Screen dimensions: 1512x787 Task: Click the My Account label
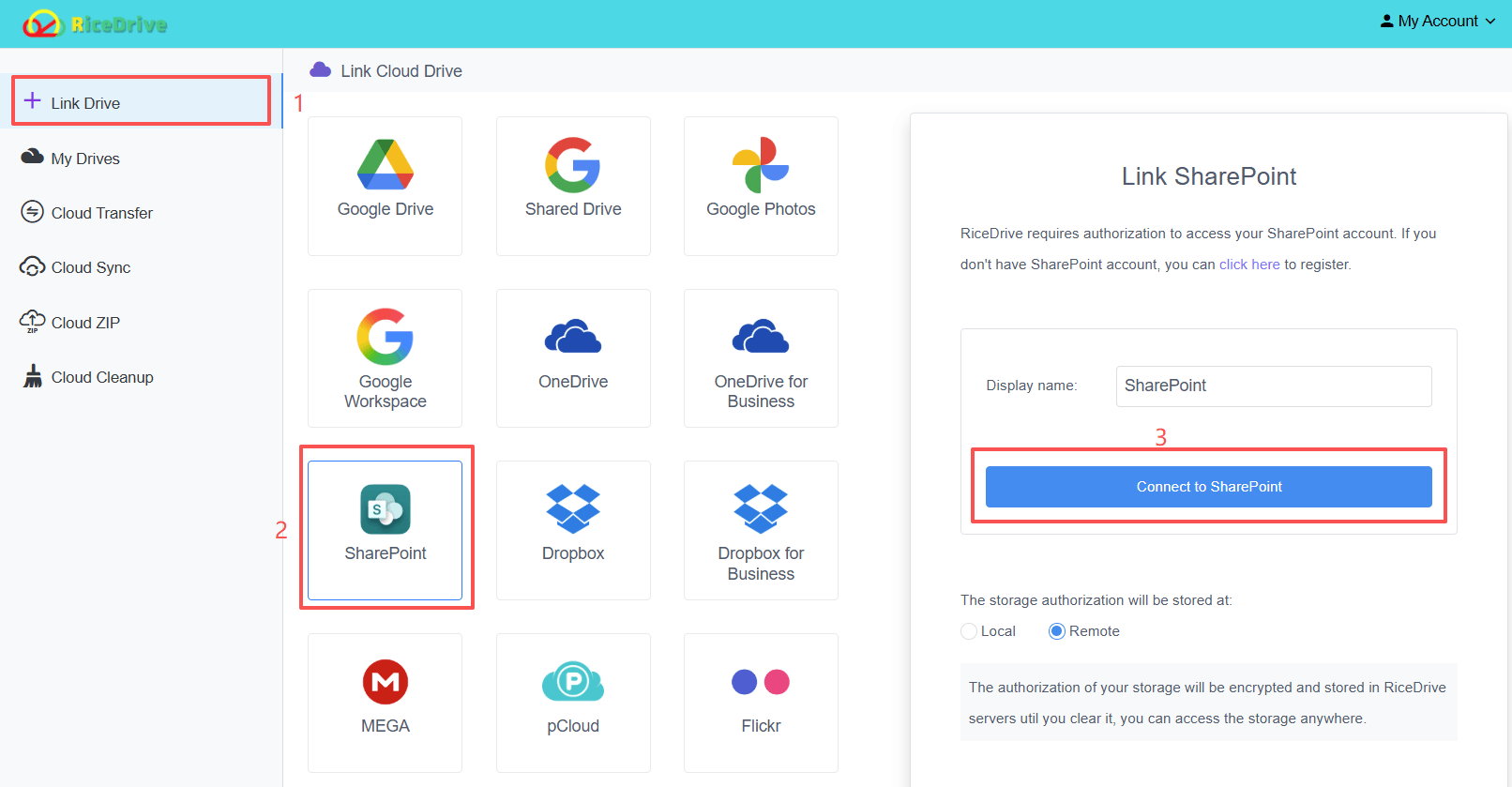[x=1438, y=21]
